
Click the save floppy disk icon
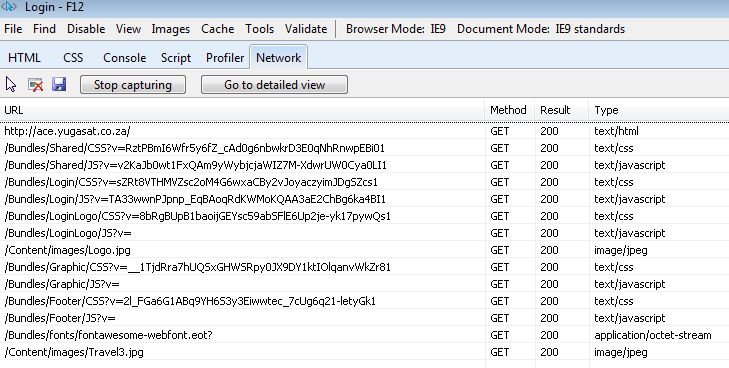tap(59, 84)
